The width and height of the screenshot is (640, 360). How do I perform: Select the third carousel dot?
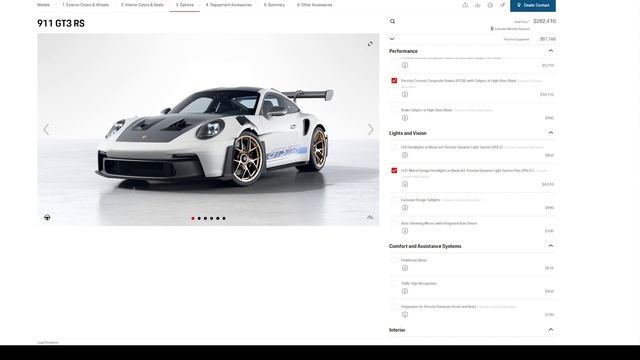tap(205, 218)
